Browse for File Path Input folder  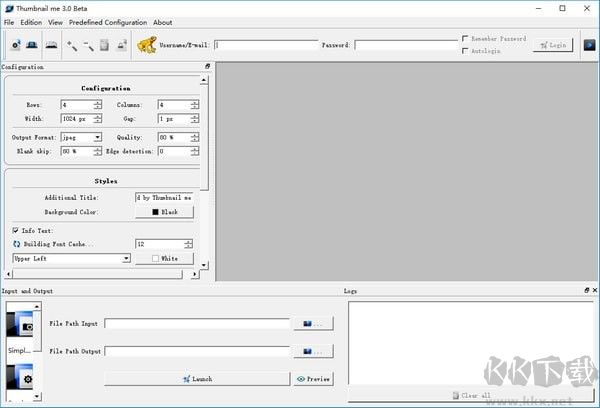[313, 323]
